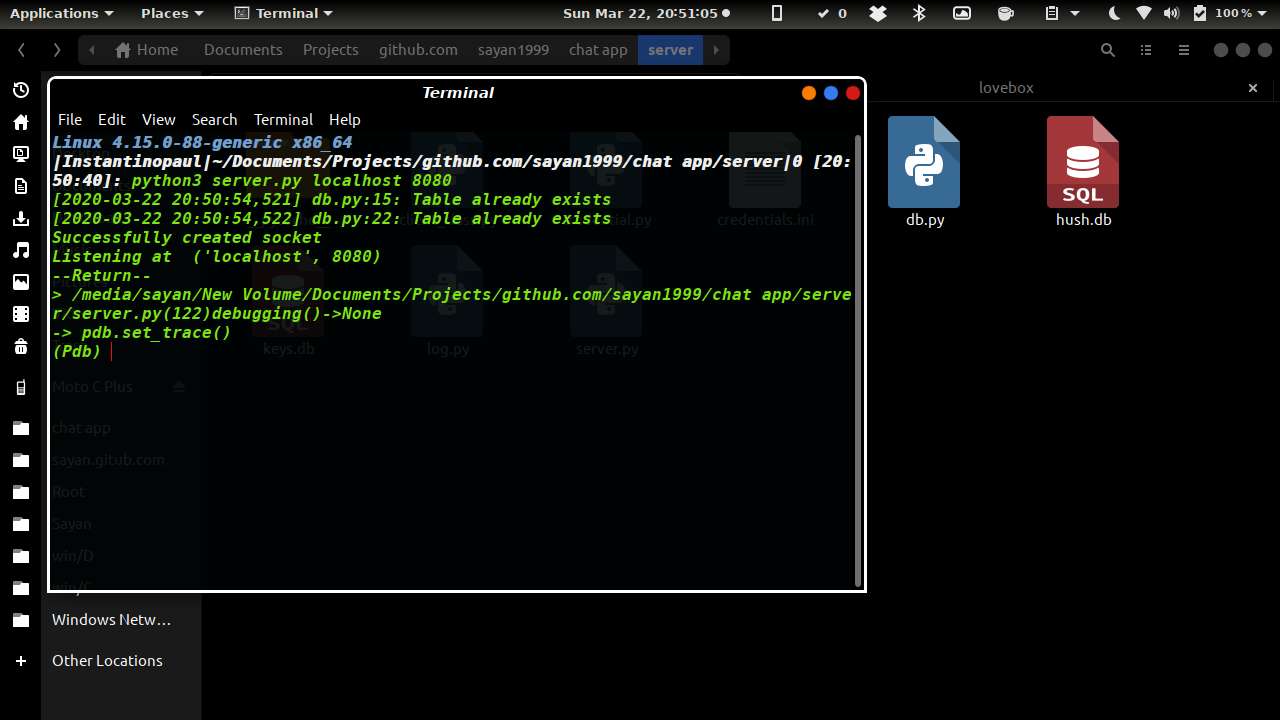Select the db.py Python file
1280x720 pixels.
[x=925, y=171]
